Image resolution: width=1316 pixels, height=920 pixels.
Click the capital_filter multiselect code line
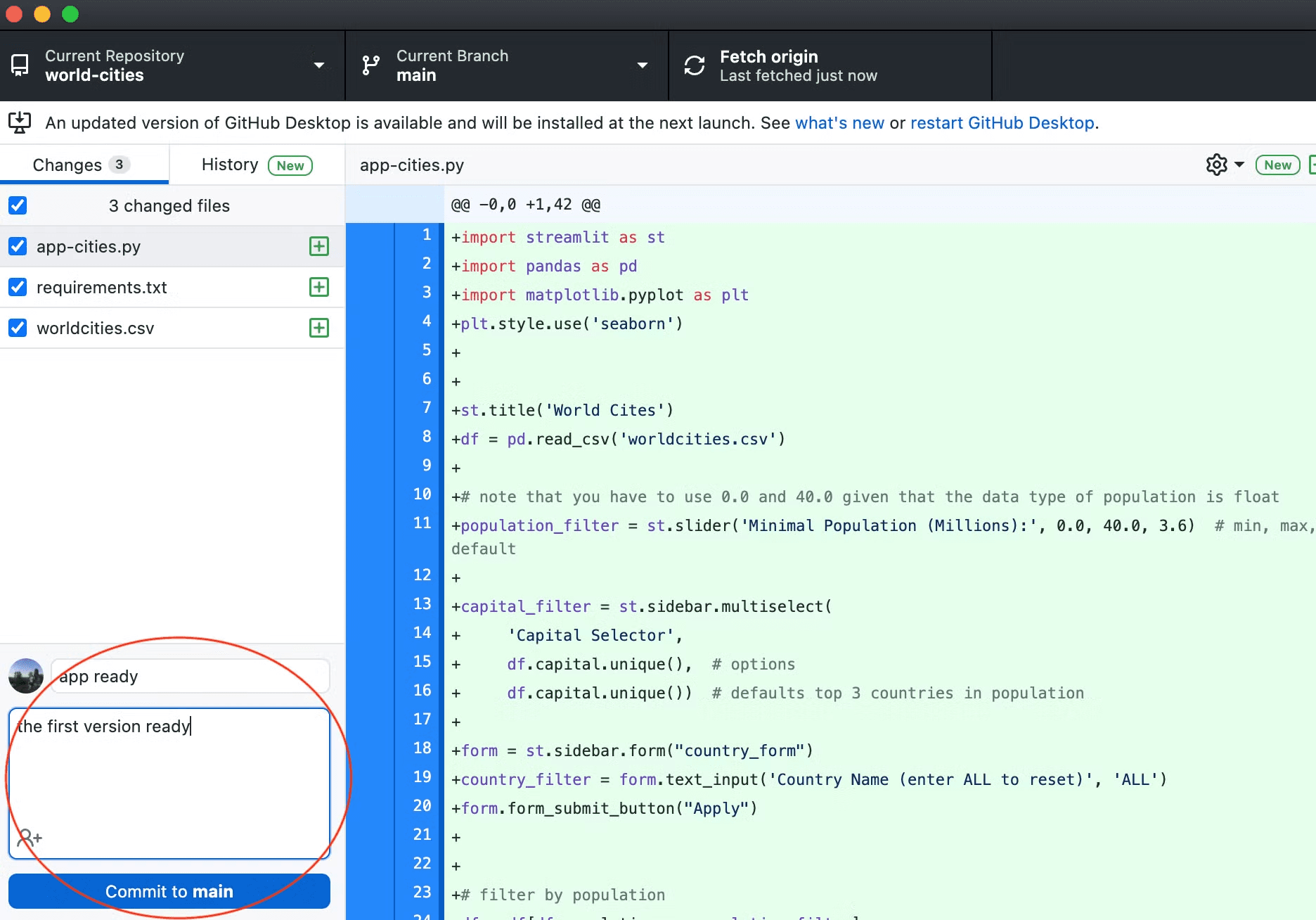[641, 607]
